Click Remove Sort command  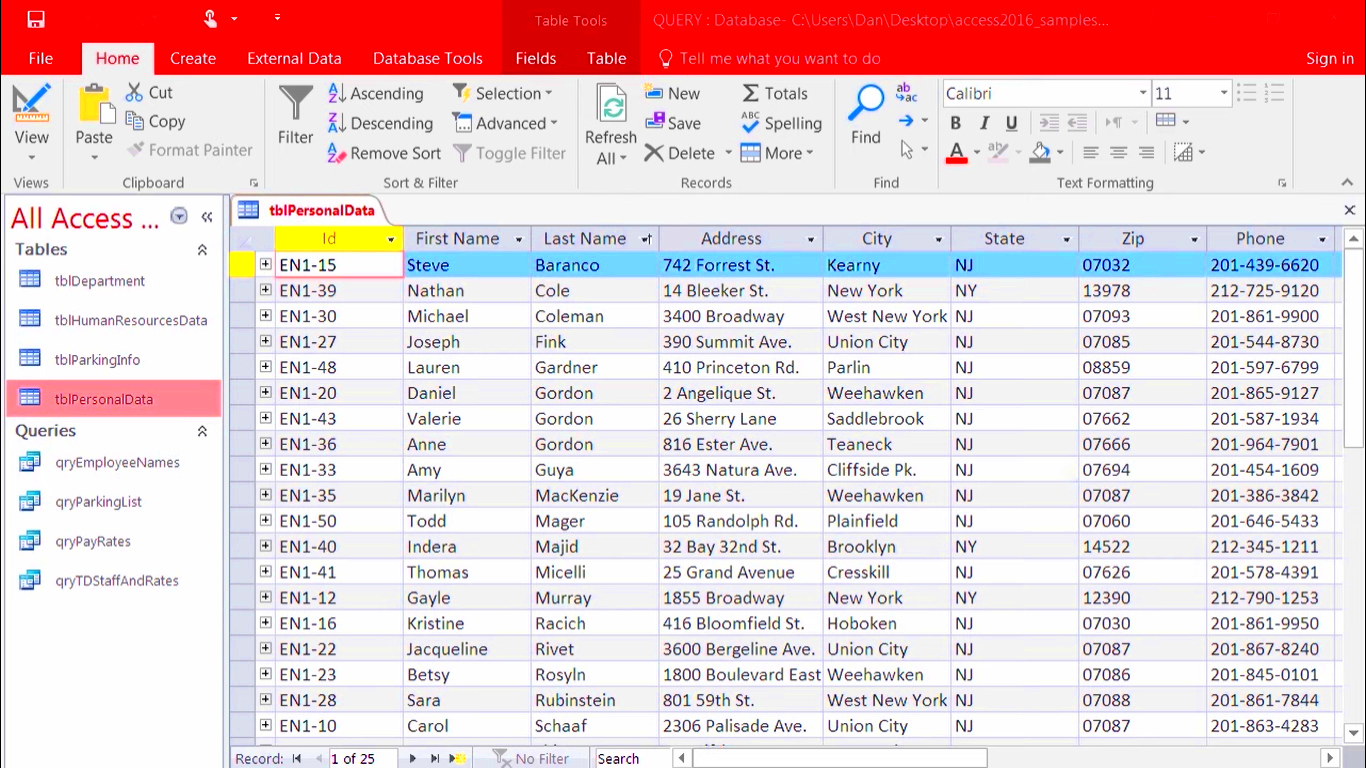pyautogui.click(x=384, y=153)
